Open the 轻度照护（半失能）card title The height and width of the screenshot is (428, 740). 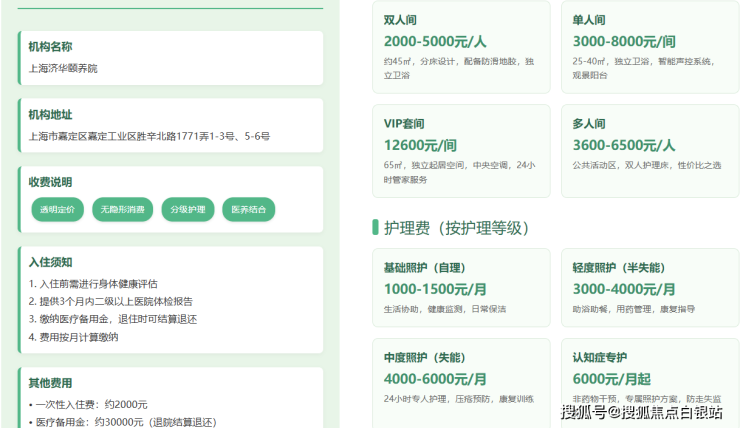(x=619, y=268)
